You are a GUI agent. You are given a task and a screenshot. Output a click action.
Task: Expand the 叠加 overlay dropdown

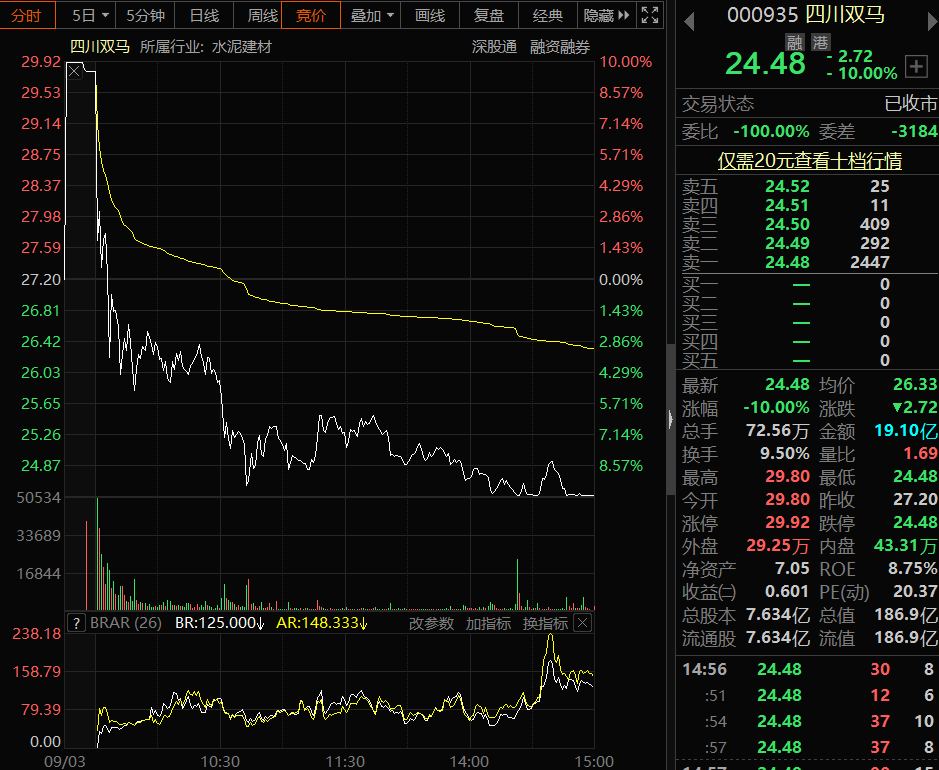[x=372, y=15]
